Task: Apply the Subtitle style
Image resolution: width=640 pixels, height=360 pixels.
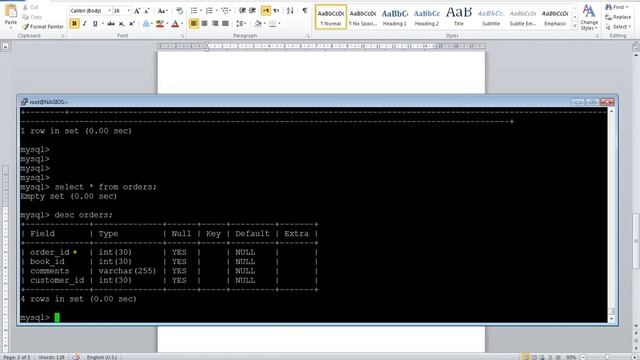Action: point(491,17)
